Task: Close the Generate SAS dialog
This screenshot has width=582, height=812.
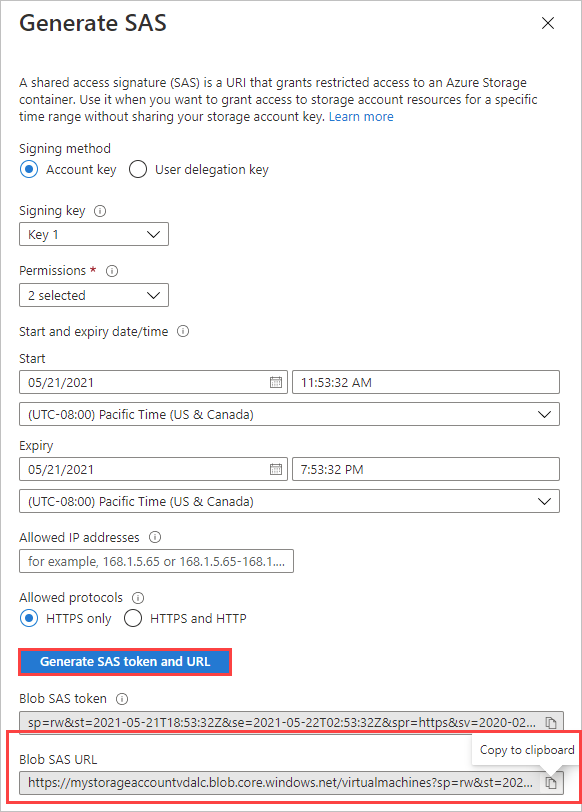Action: (548, 23)
